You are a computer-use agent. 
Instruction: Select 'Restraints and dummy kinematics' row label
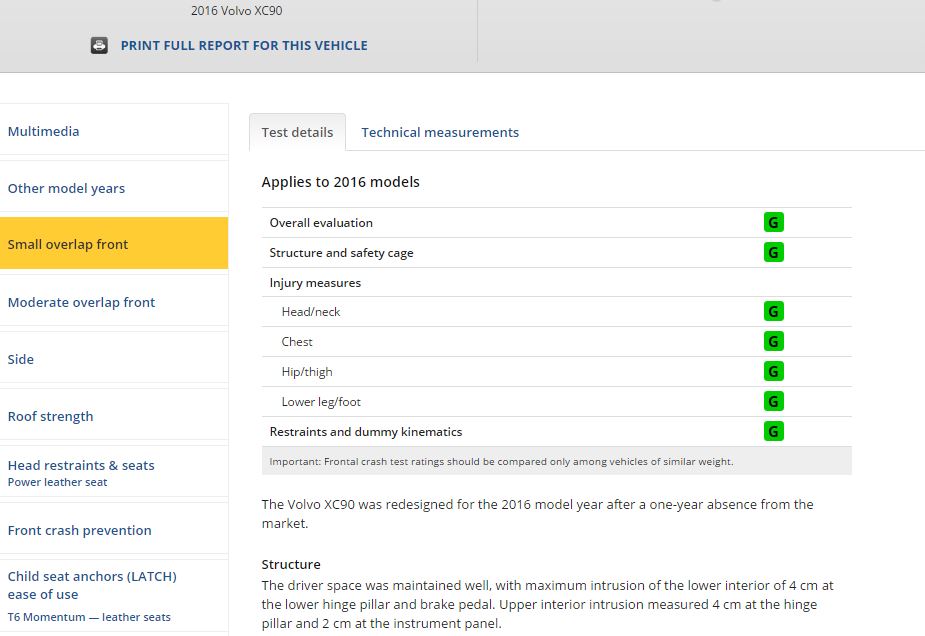[x=366, y=431]
